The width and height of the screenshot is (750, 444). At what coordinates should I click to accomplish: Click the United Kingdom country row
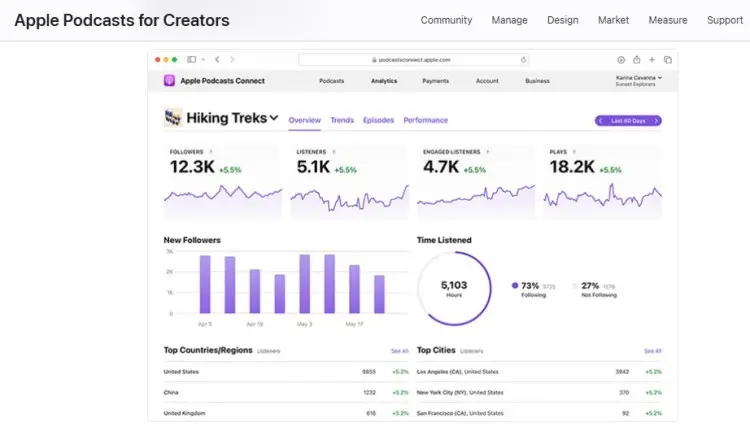286,413
